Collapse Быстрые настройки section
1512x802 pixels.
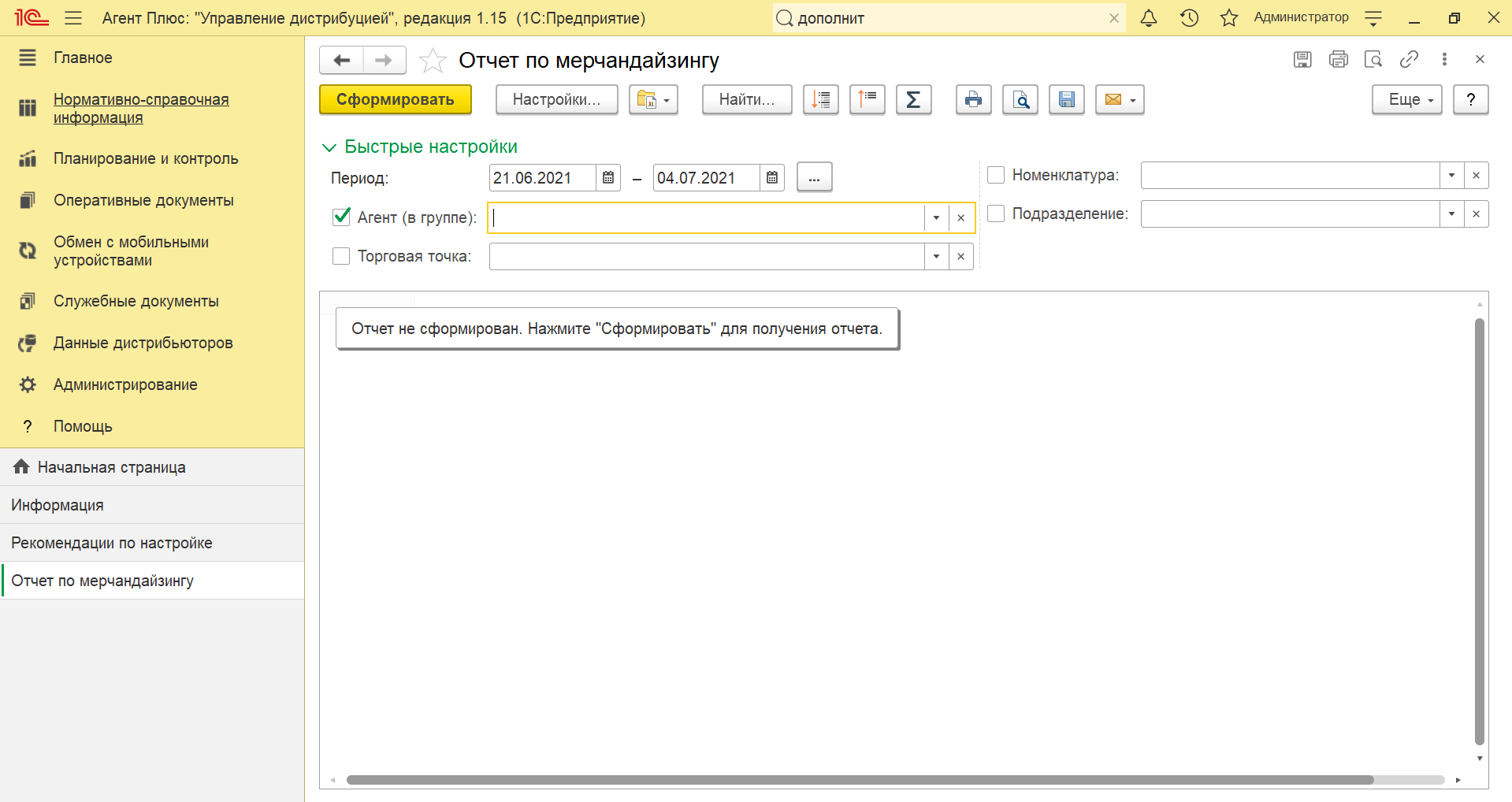(421, 147)
